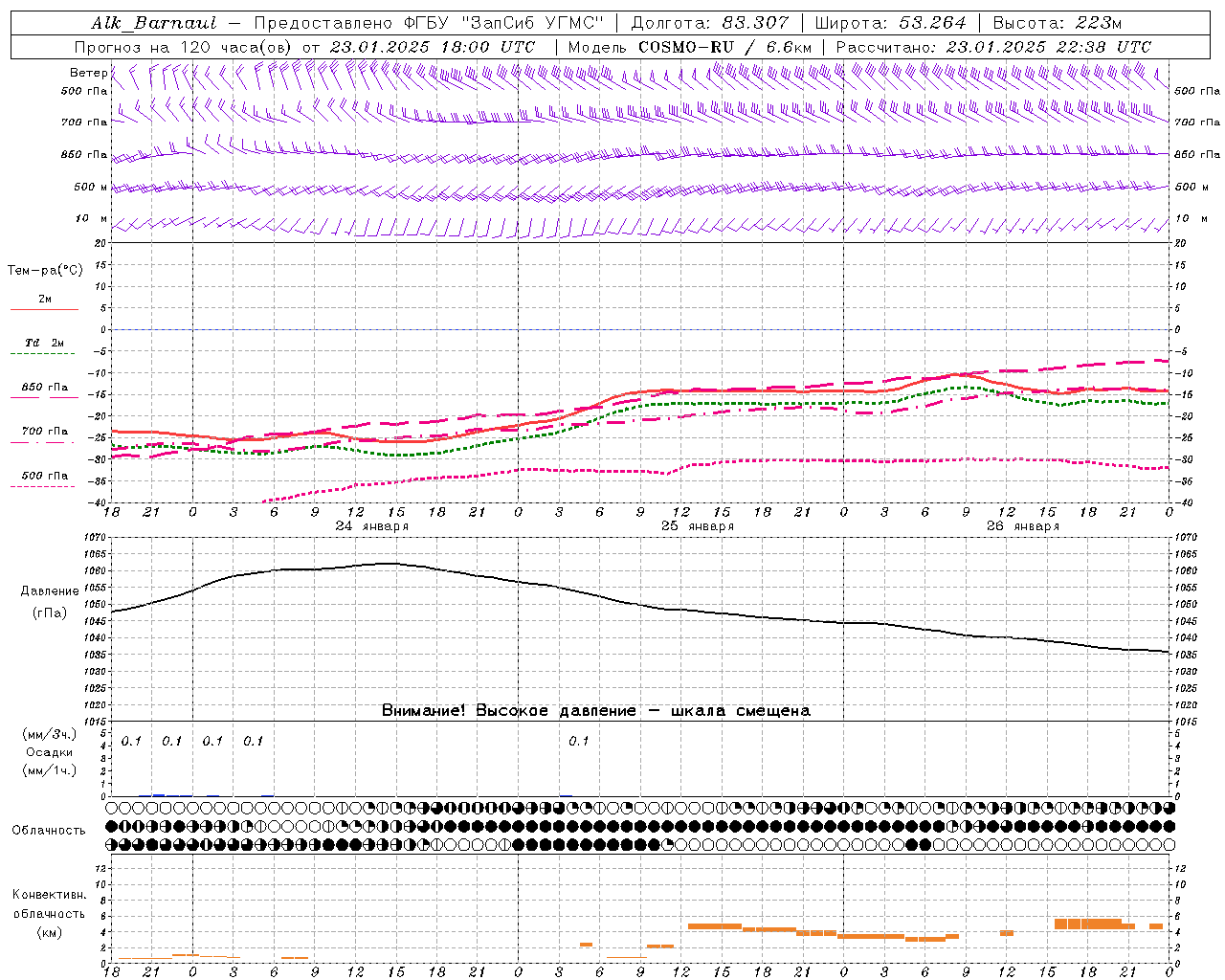
Task: Select the Облачность cloudiness label
Action: 49,831
